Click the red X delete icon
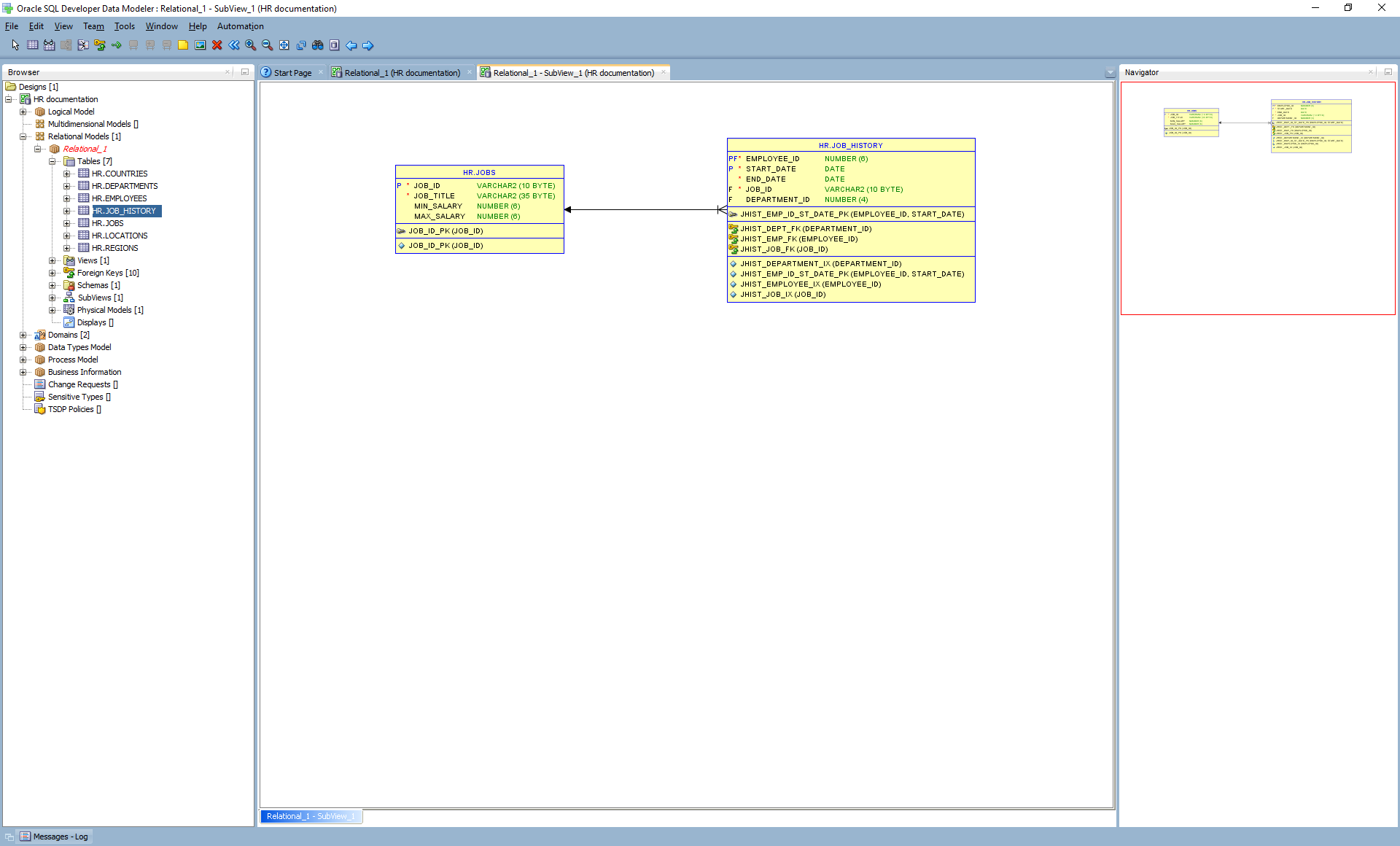The image size is (1400, 846). pyautogui.click(x=217, y=45)
